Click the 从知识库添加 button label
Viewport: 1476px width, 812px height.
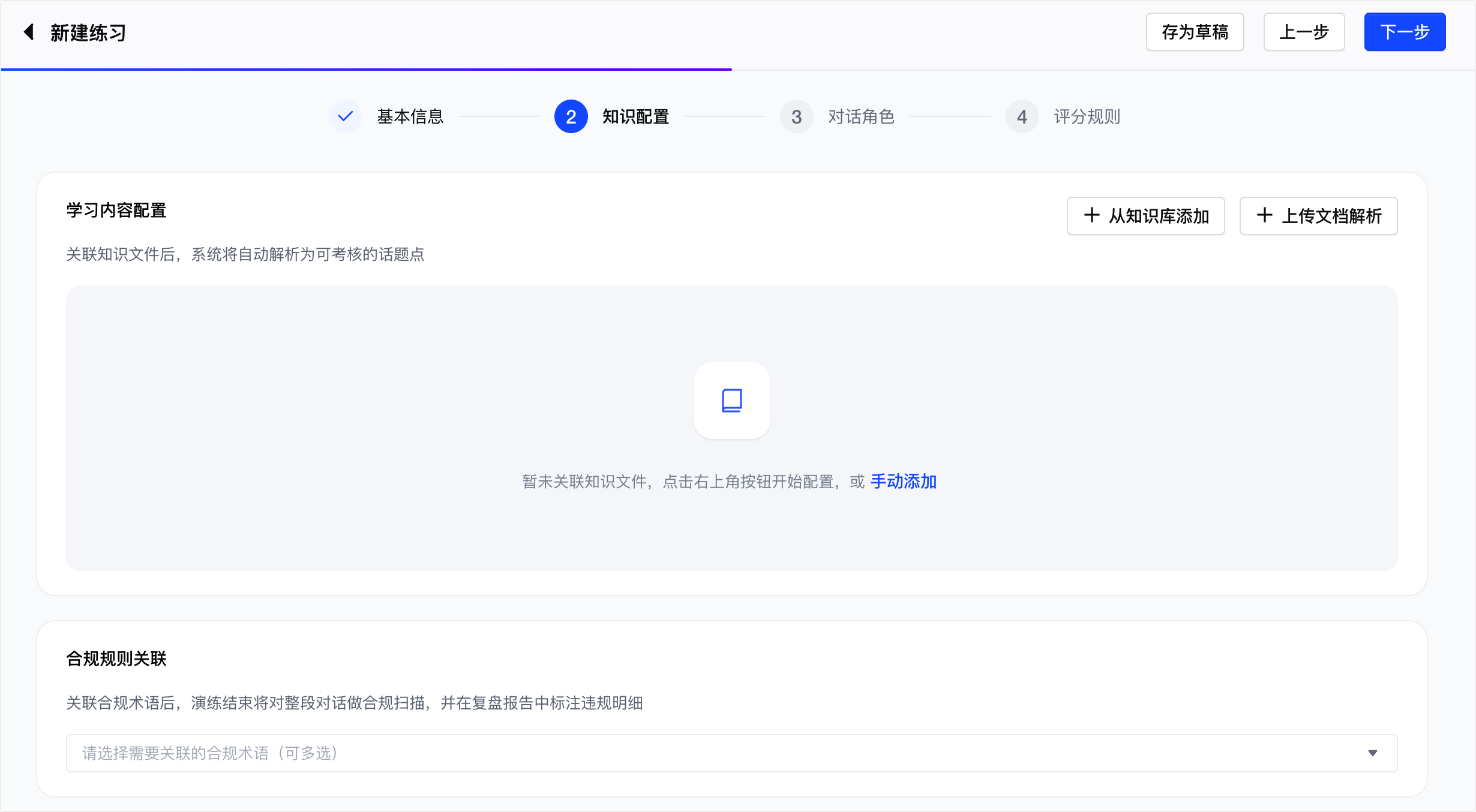point(1159,216)
